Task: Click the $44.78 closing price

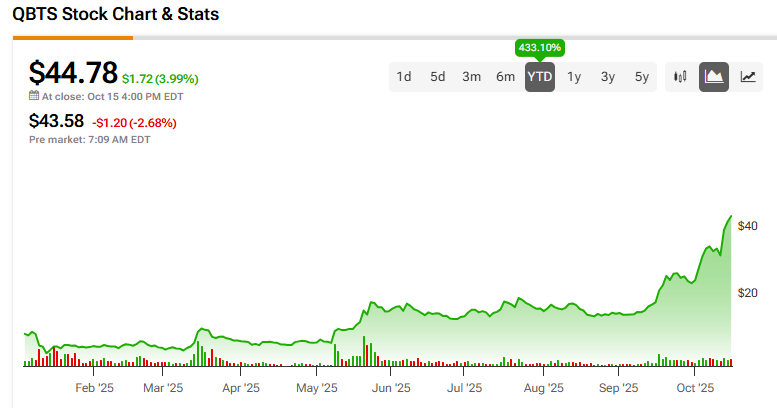Action: 72,73
